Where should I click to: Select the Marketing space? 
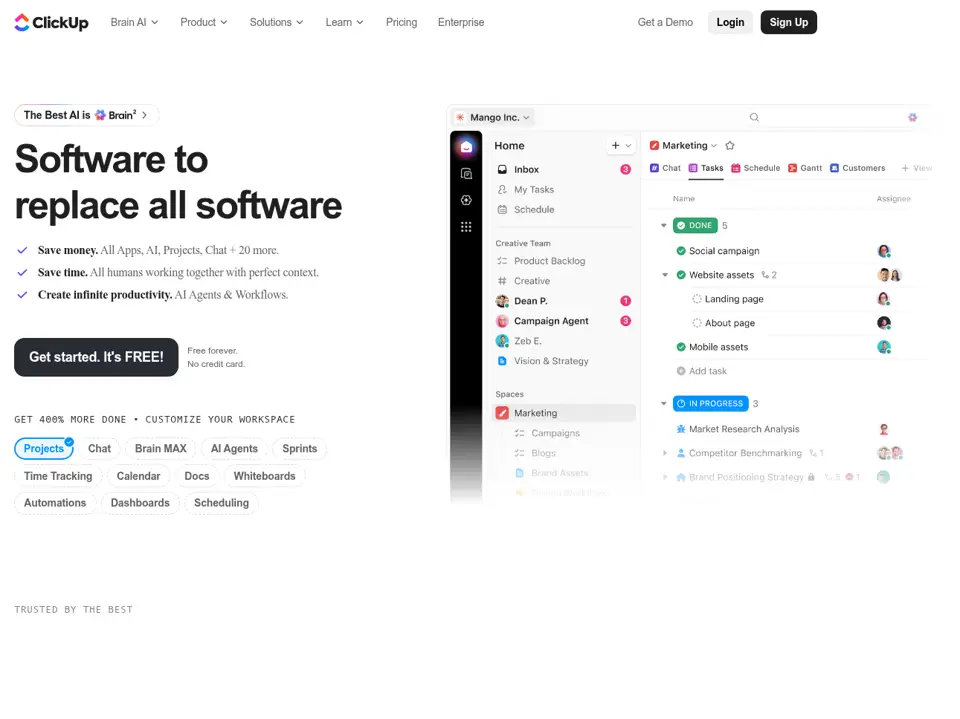(x=563, y=413)
